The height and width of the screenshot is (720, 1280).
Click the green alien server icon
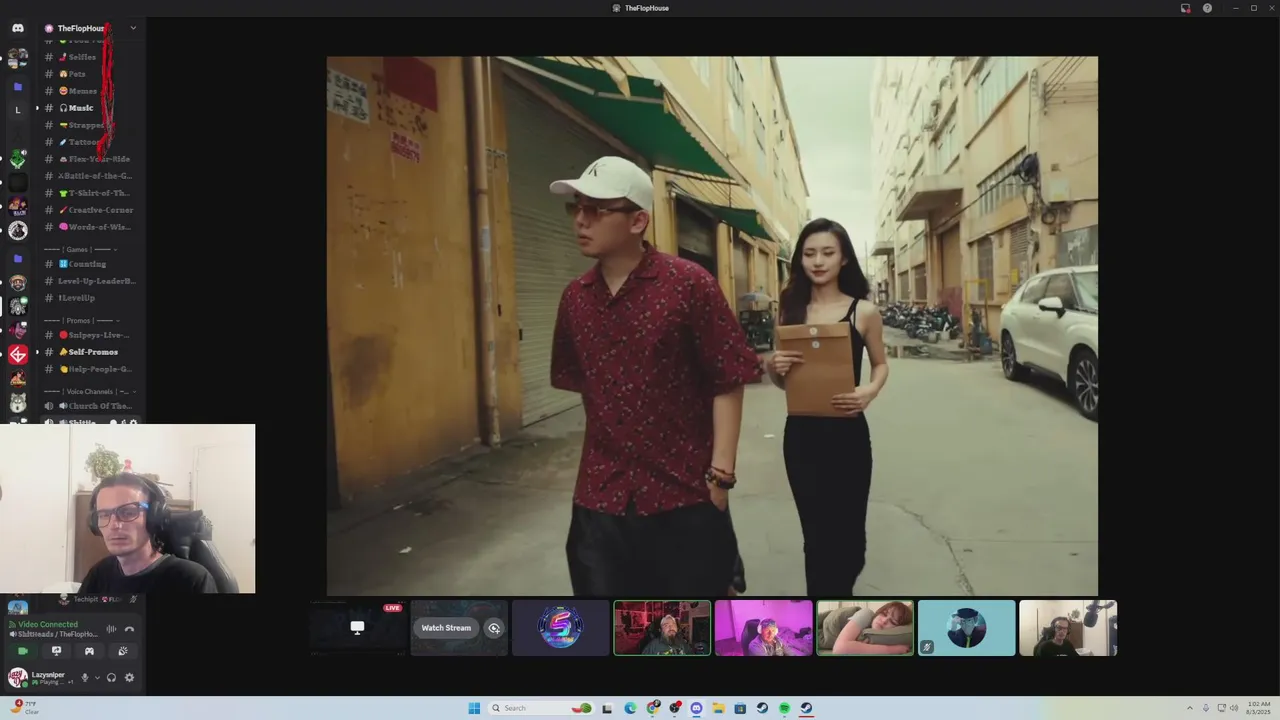click(17, 159)
